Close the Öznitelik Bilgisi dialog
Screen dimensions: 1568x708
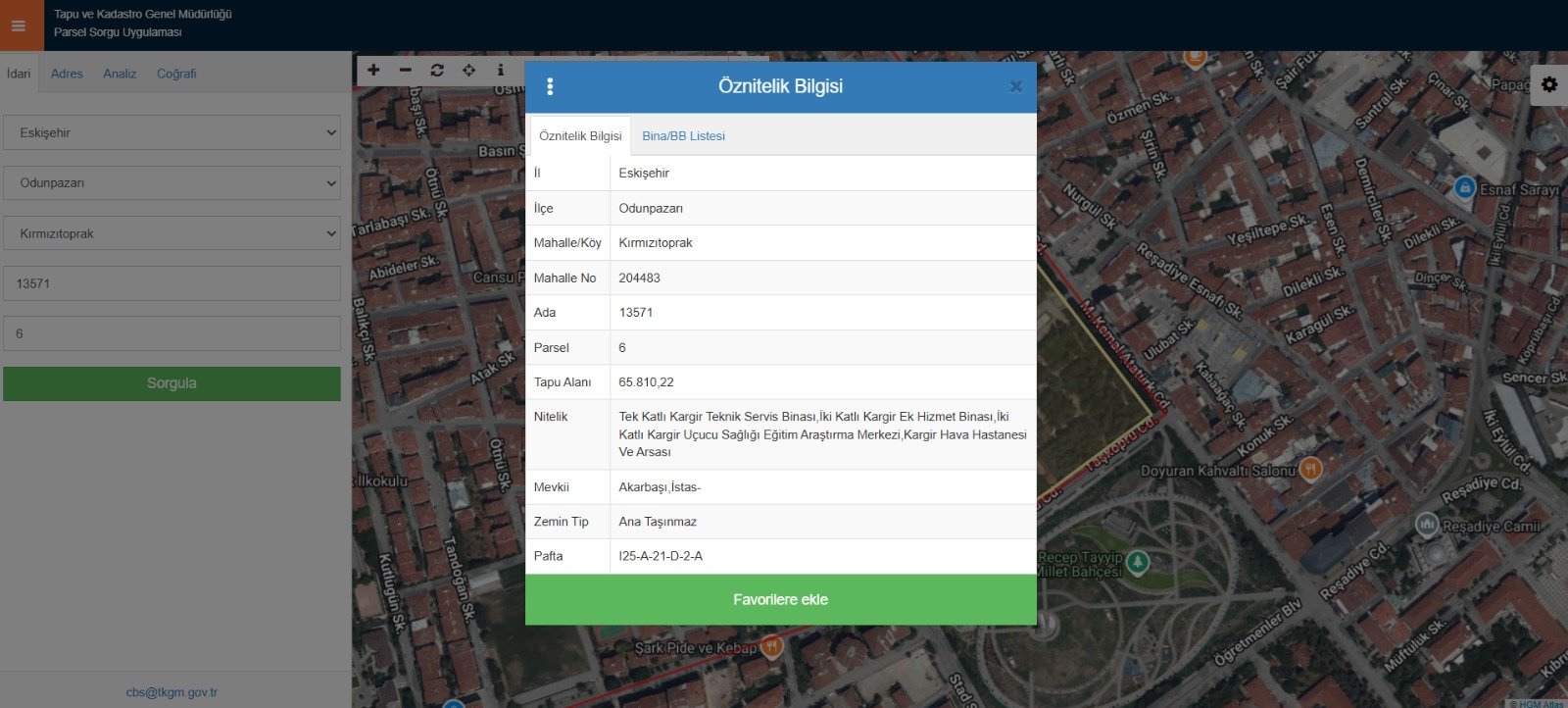click(x=1015, y=86)
